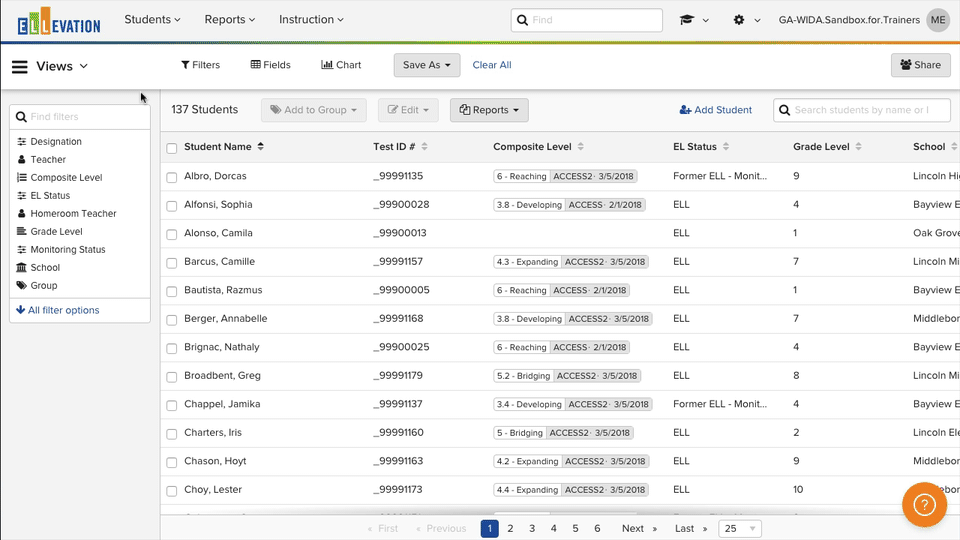Check the box for Albro, Dorcas
The height and width of the screenshot is (540, 960).
(x=171, y=178)
